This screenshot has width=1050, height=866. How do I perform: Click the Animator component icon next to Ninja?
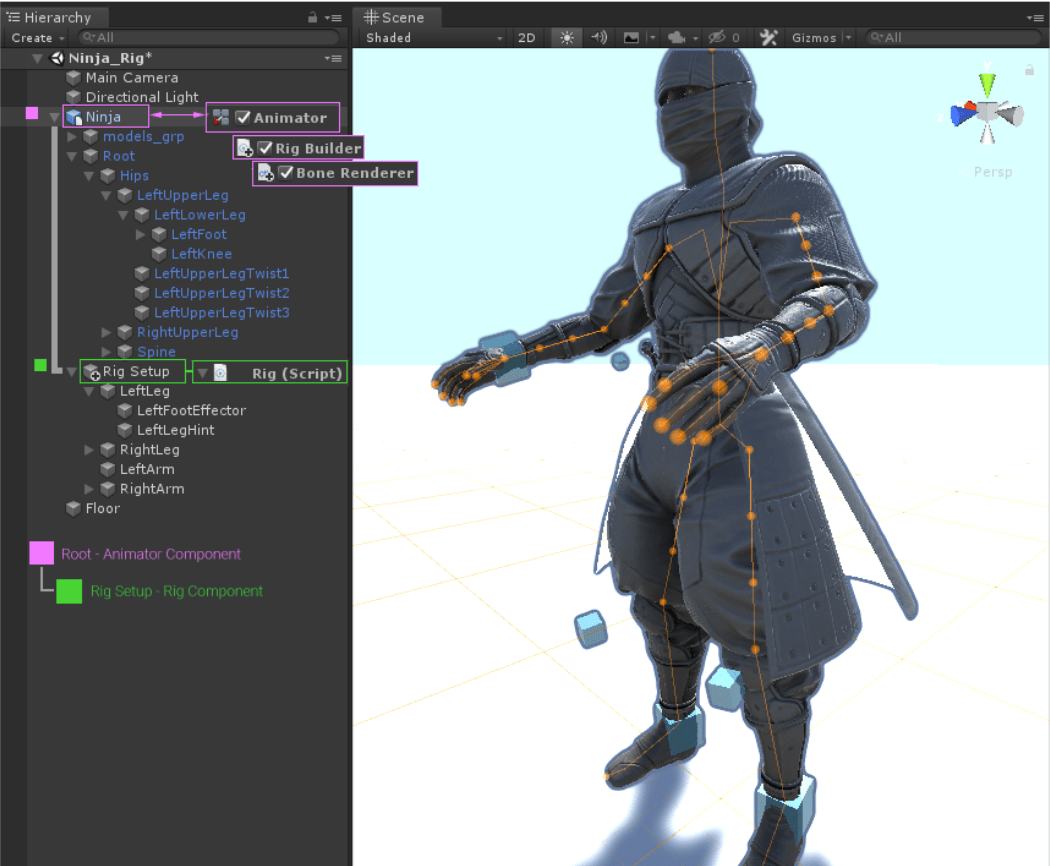click(x=219, y=117)
